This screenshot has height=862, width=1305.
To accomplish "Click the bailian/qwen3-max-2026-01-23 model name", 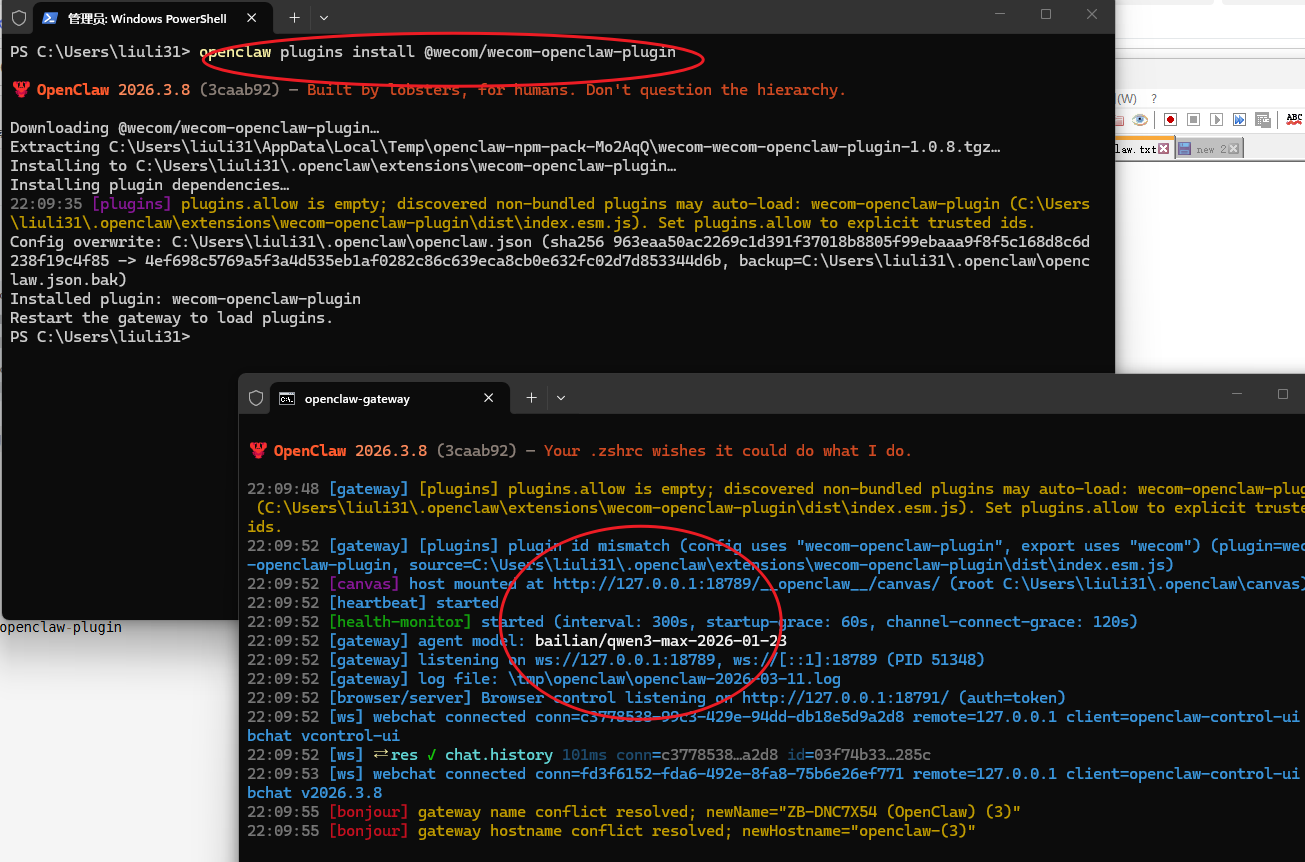I will pyautogui.click(x=661, y=641).
